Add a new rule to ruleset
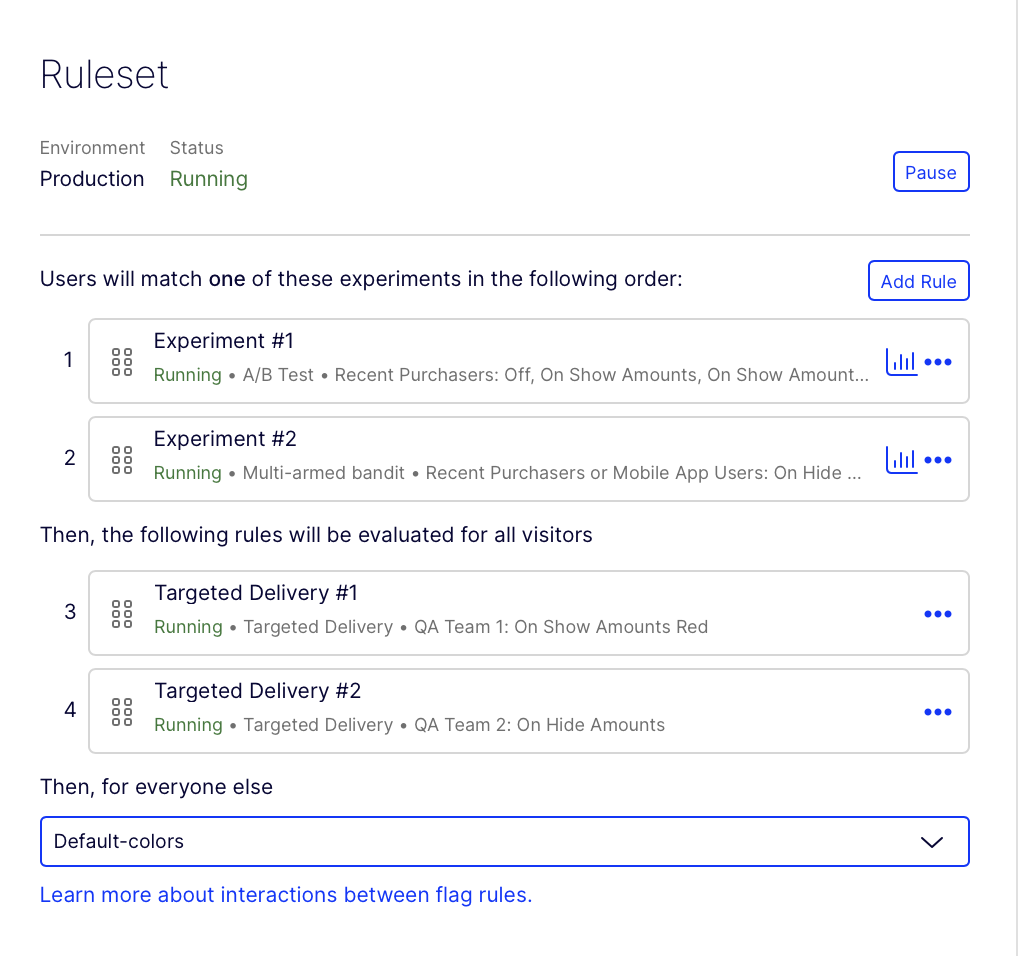Viewport: 1018px width, 956px height. point(918,281)
